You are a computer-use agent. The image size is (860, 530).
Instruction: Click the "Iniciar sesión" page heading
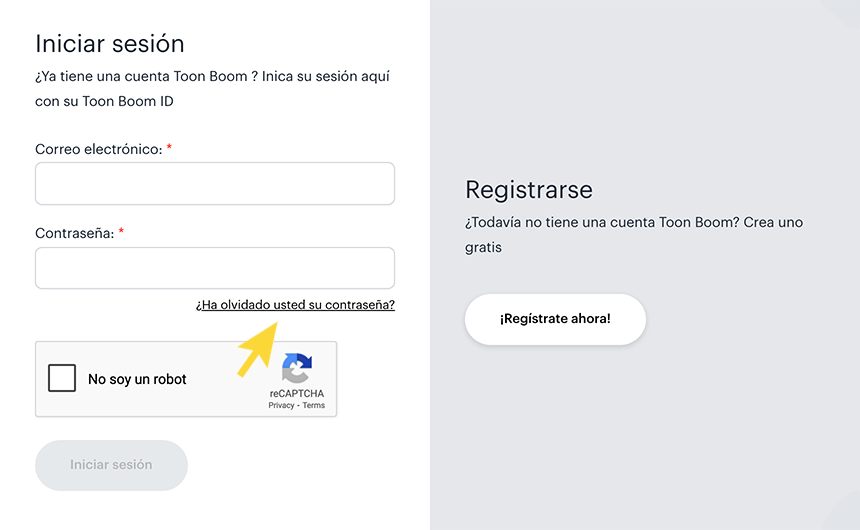110,44
